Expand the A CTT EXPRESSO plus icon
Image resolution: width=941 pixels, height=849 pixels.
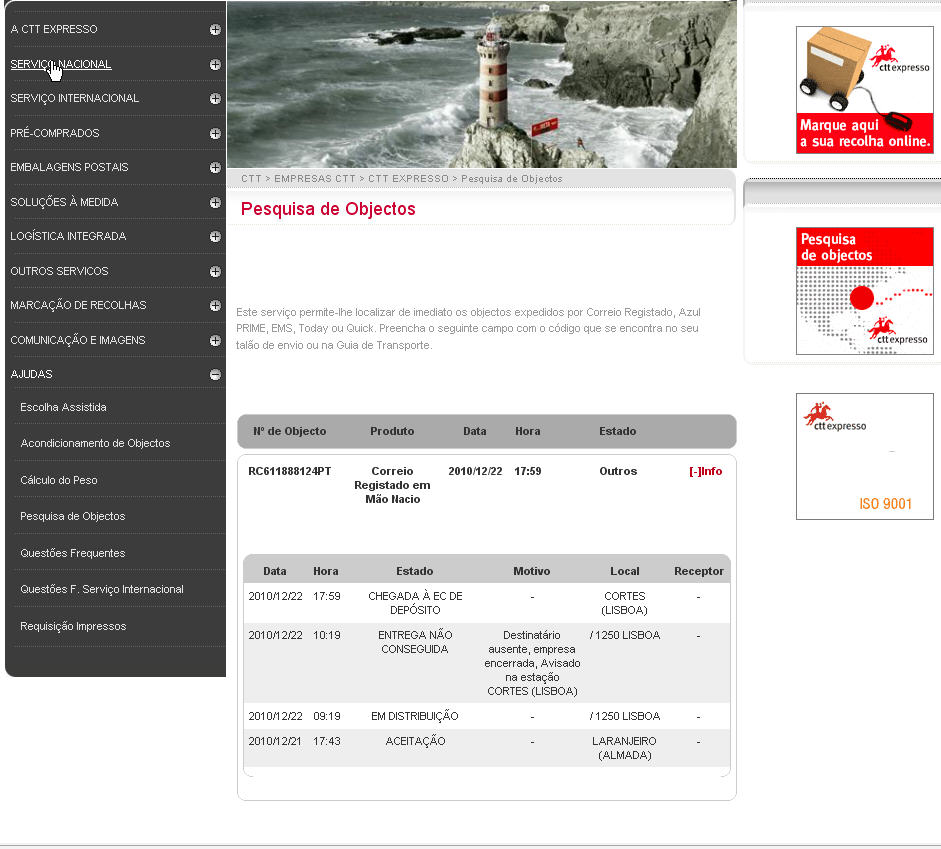coord(215,29)
